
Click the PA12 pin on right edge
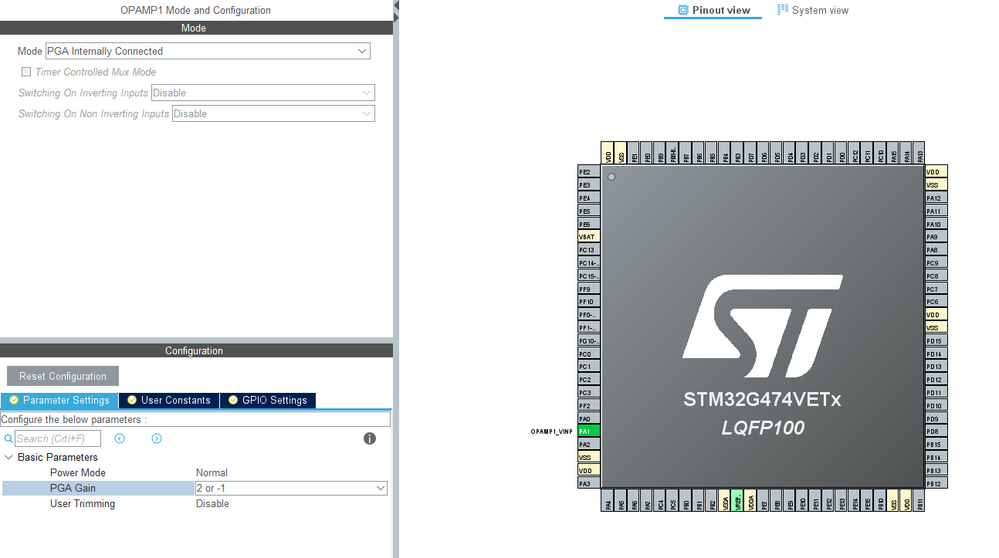click(x=936, y=198)
